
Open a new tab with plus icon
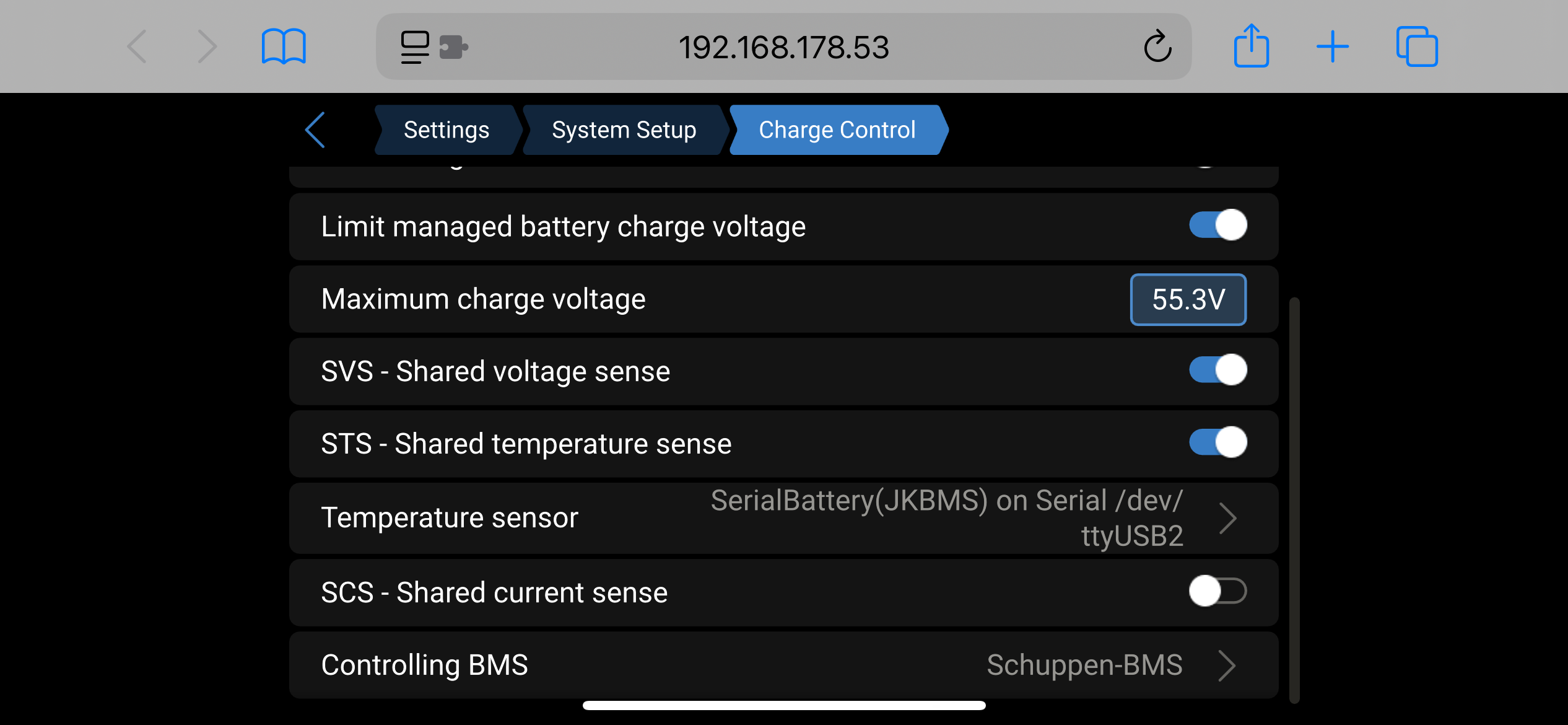[1332, 46]
